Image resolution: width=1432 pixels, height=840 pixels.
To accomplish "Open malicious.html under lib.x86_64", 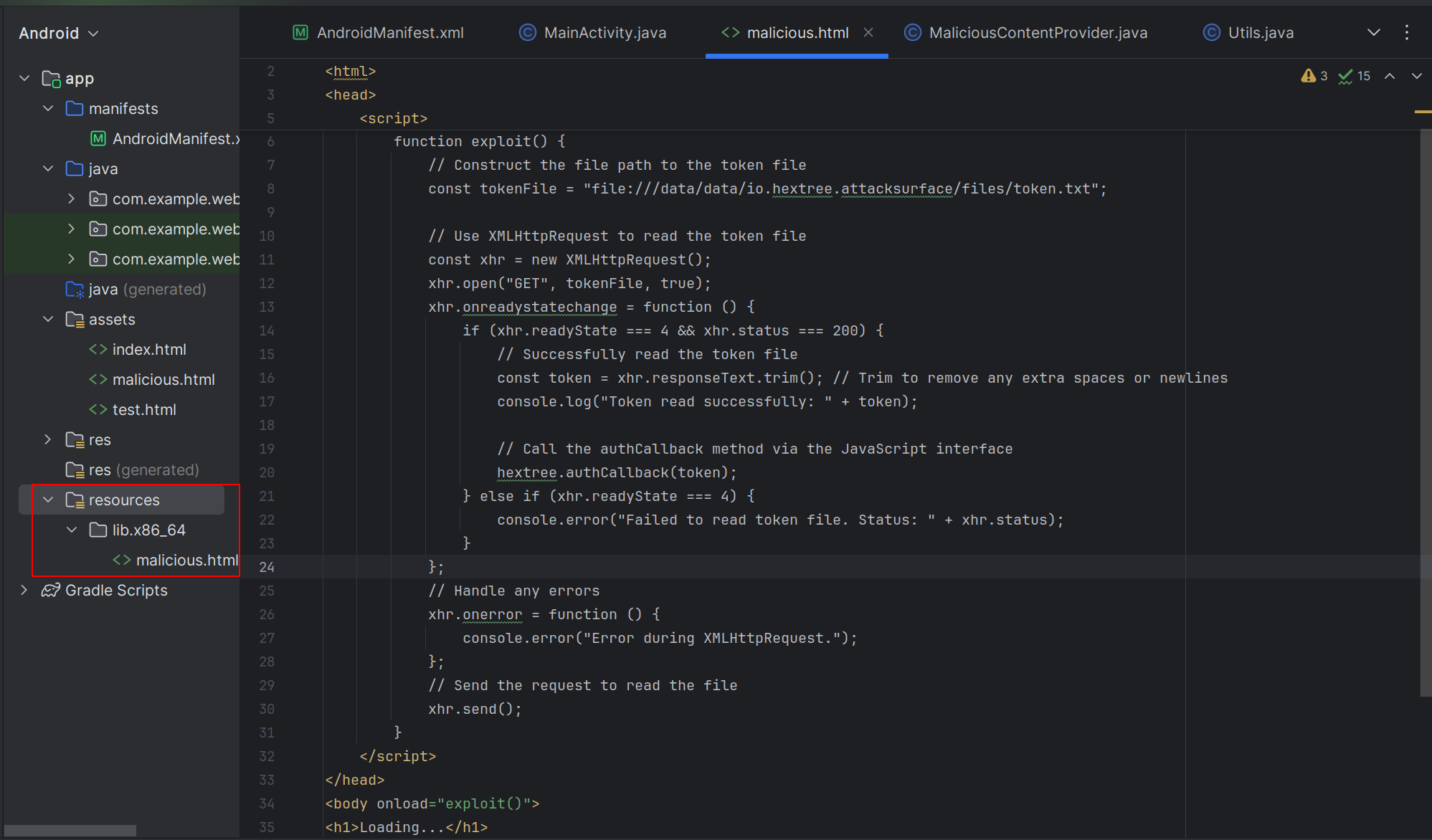I will pyautogui.click(x=176, y=560).
